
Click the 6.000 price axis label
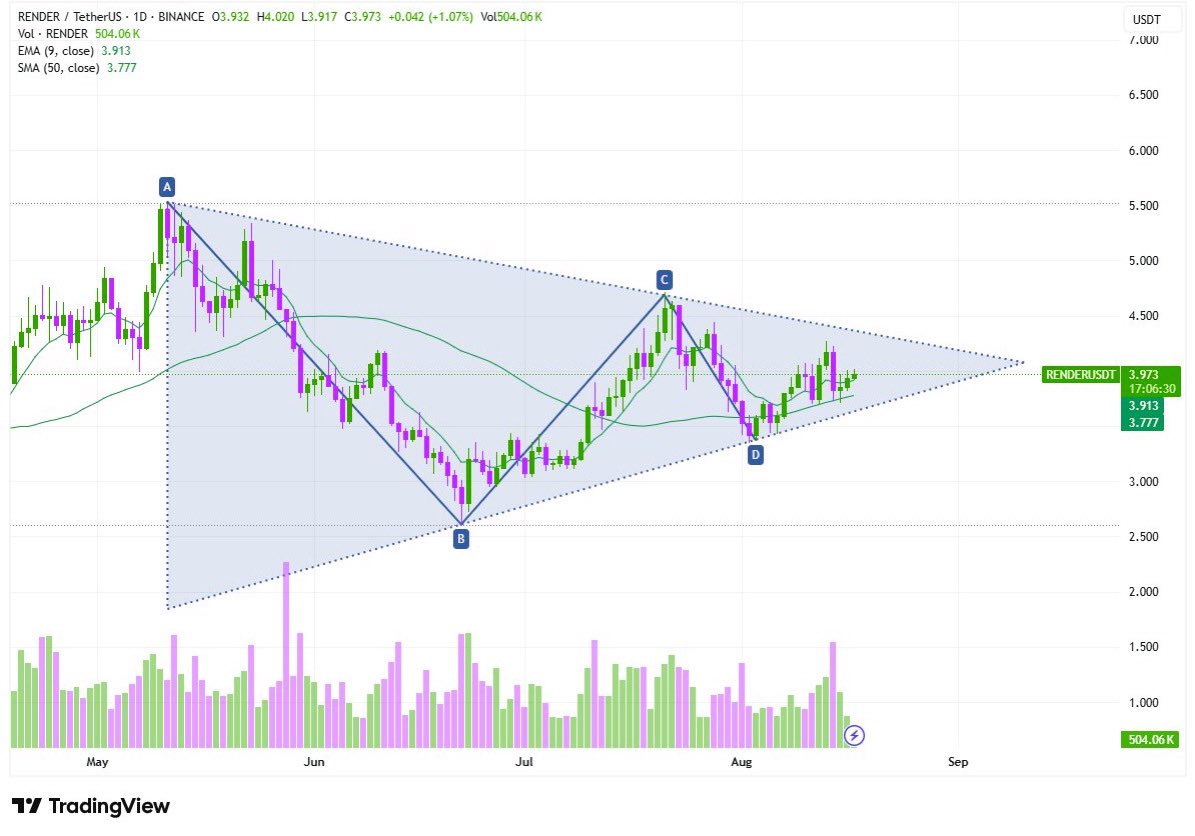coord(1143,151)
